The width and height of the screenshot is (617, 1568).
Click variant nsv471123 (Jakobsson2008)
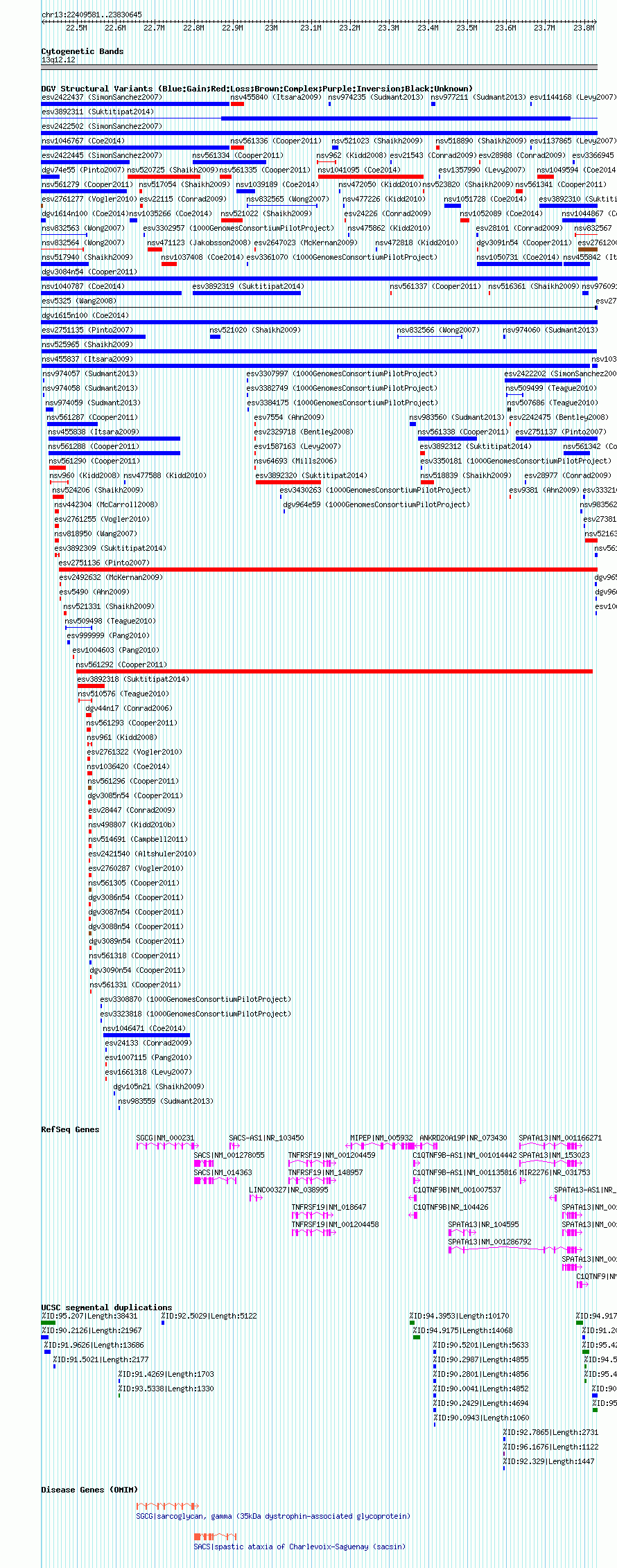(199, 243)
